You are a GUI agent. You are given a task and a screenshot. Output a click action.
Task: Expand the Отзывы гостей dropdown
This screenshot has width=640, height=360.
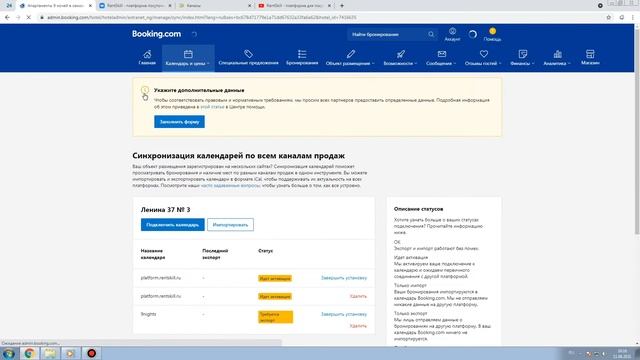click(483, 58)
